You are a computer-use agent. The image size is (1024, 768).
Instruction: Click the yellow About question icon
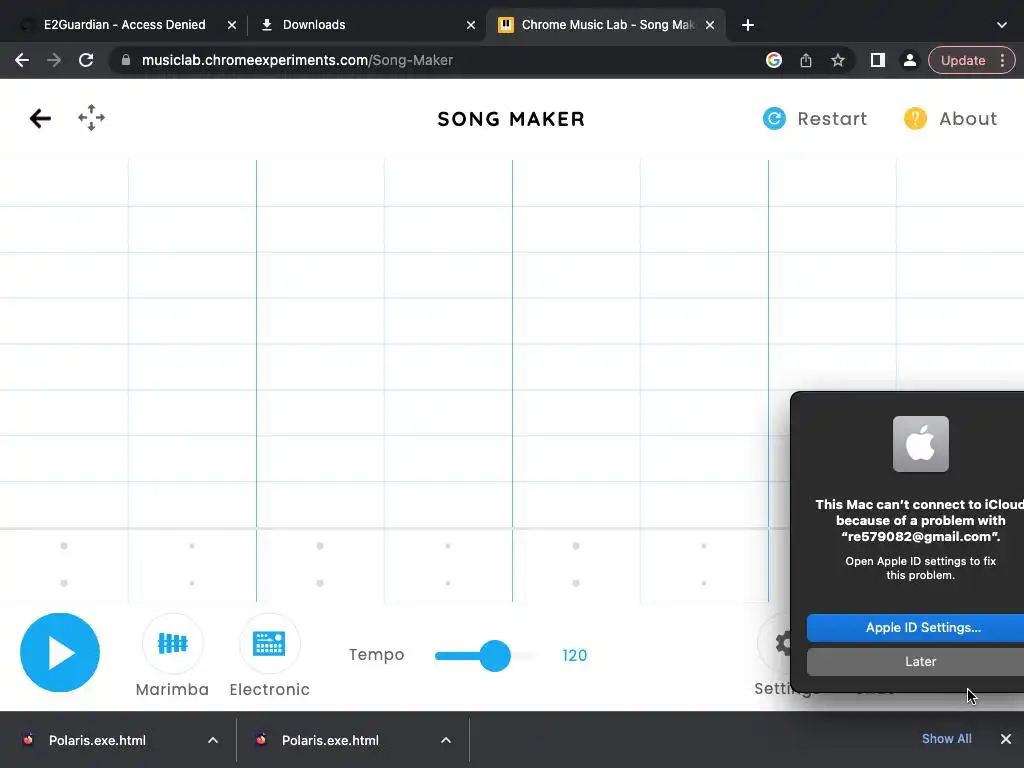point(915,118)
